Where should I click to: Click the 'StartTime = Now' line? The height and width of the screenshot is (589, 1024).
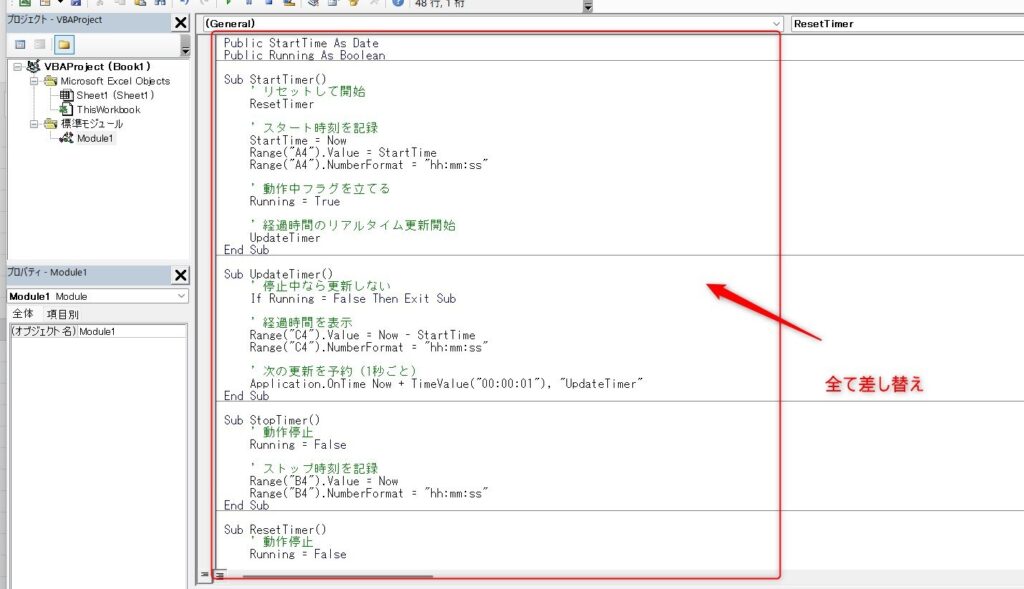(x=298, y=140)
